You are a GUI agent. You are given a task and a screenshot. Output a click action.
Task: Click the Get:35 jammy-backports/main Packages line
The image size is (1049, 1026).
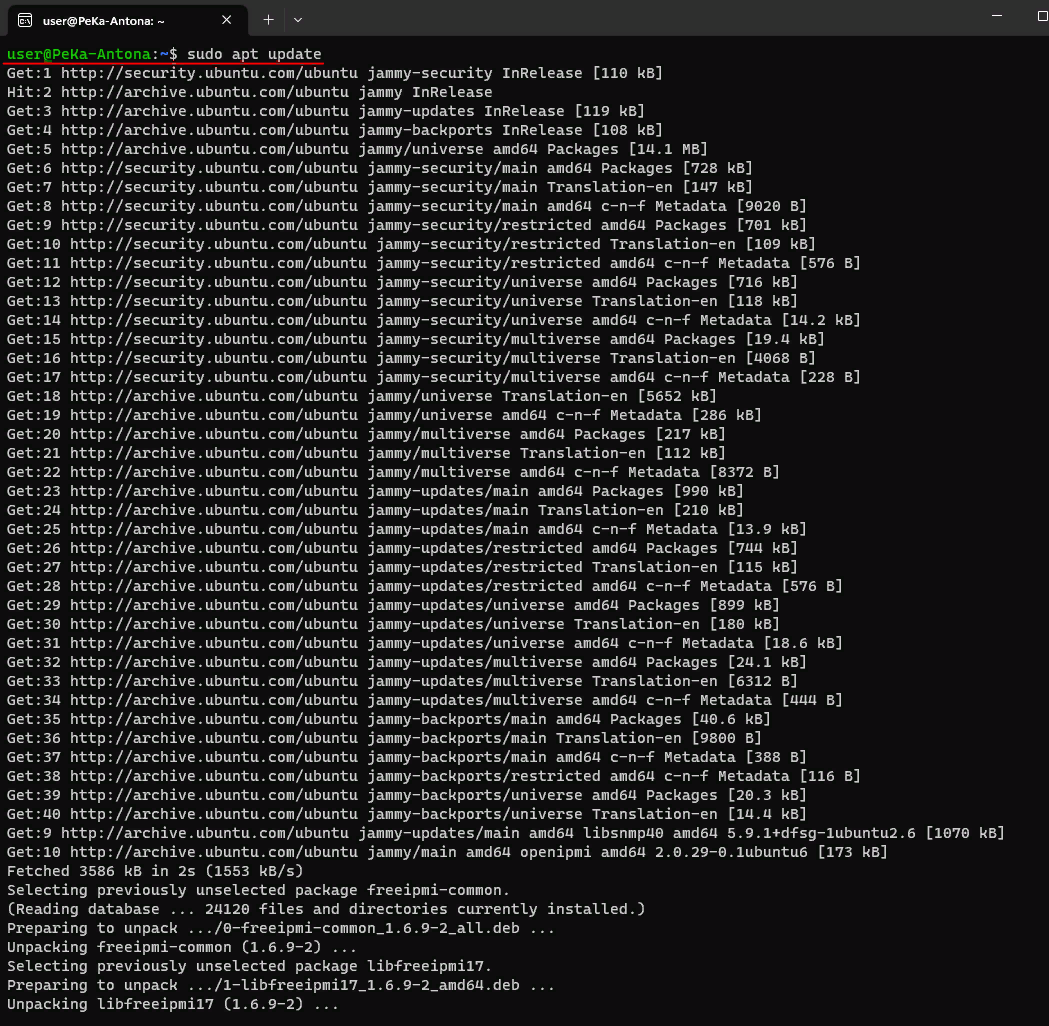[x=389, y=719]
